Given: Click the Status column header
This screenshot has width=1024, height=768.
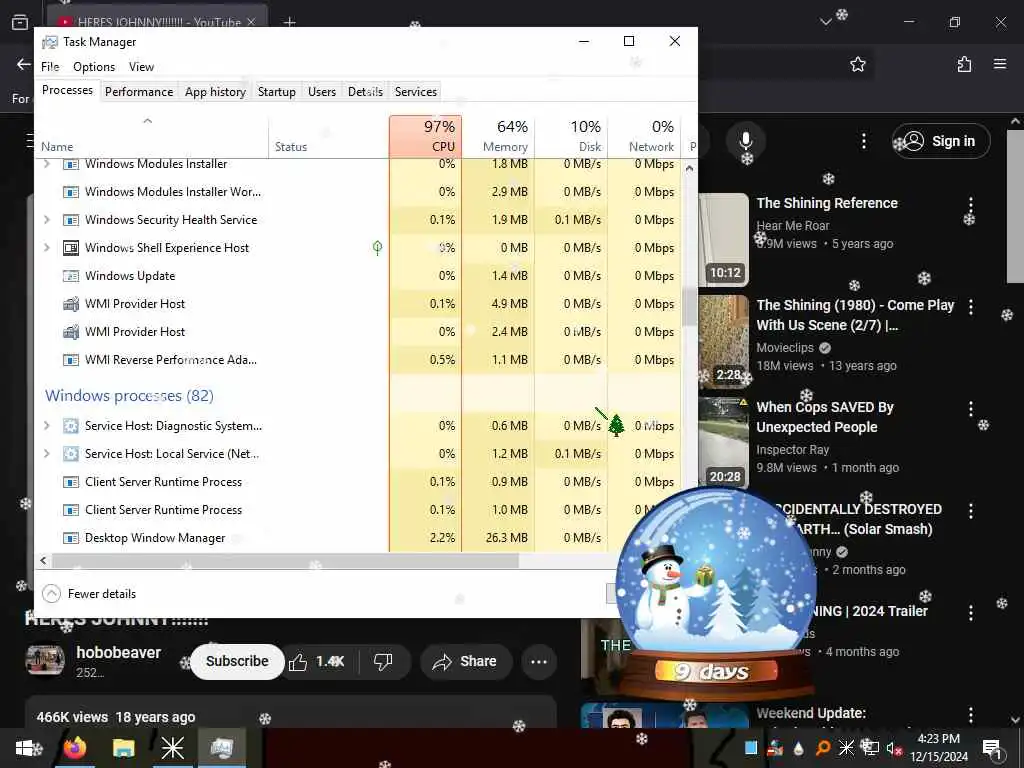Looking at the screenshot, I should (x=328, y=136).
